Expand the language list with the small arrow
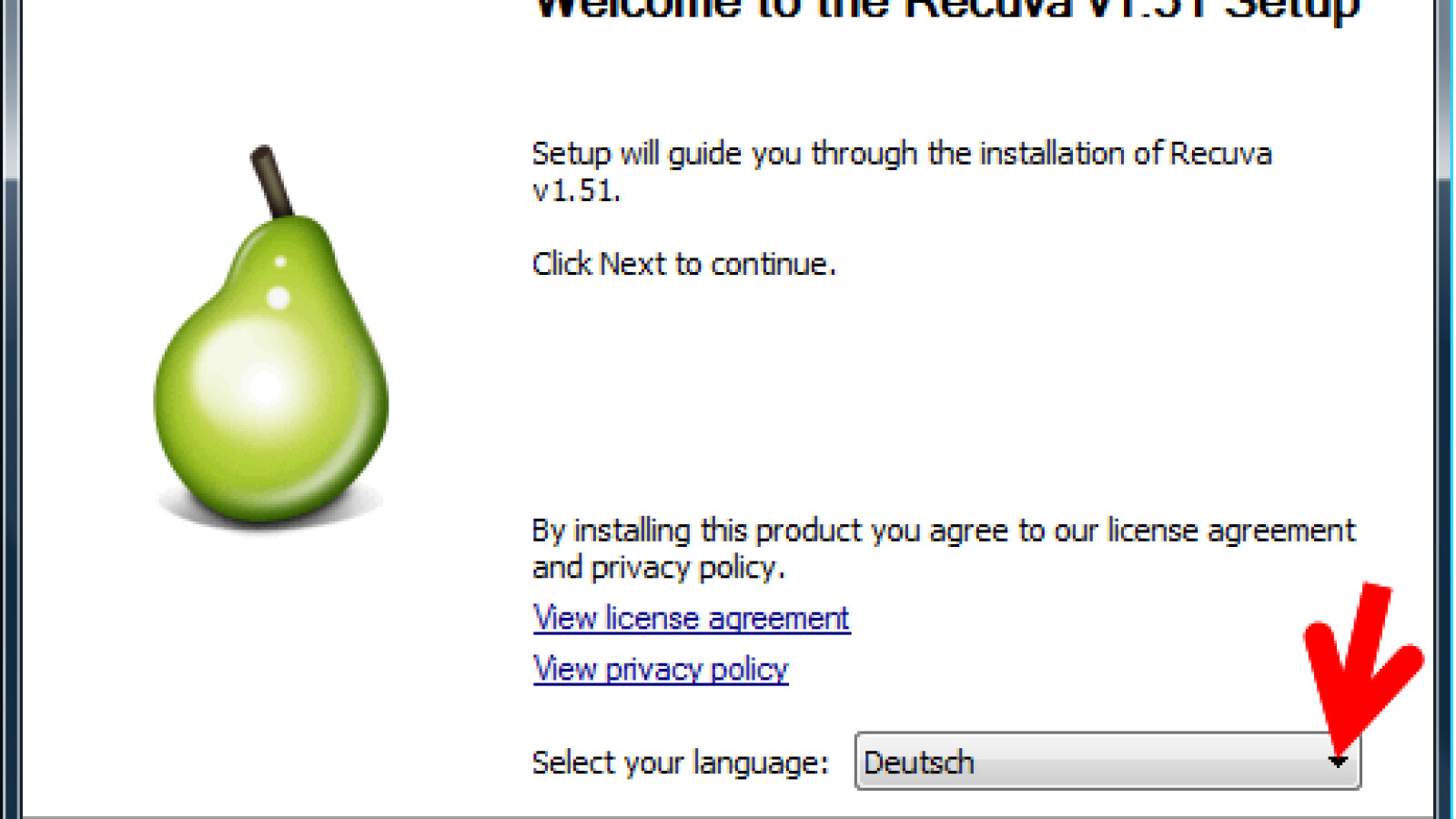Screen dimensions: 1456x819 click(1338, 762)
